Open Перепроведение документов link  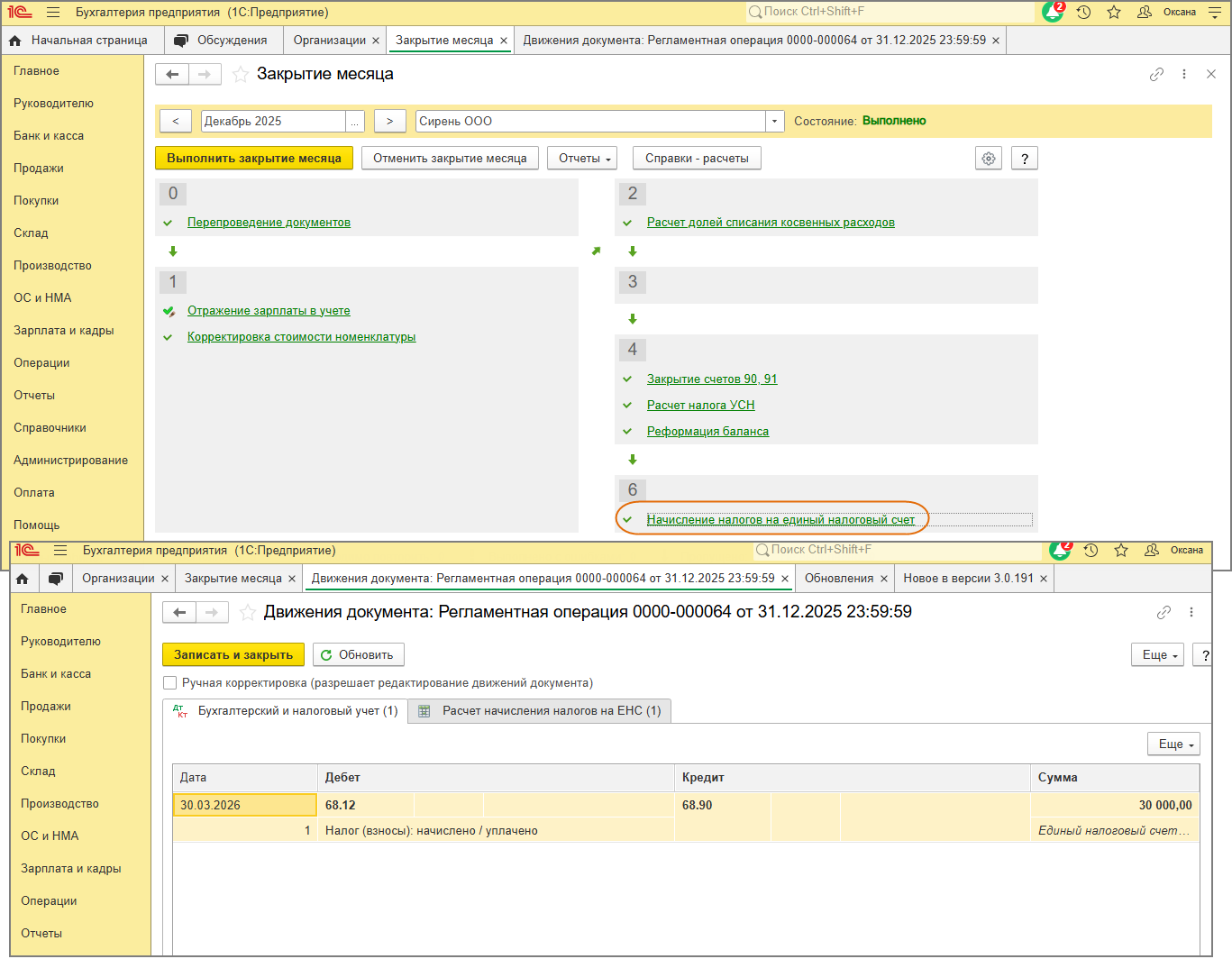click(269, 223)
